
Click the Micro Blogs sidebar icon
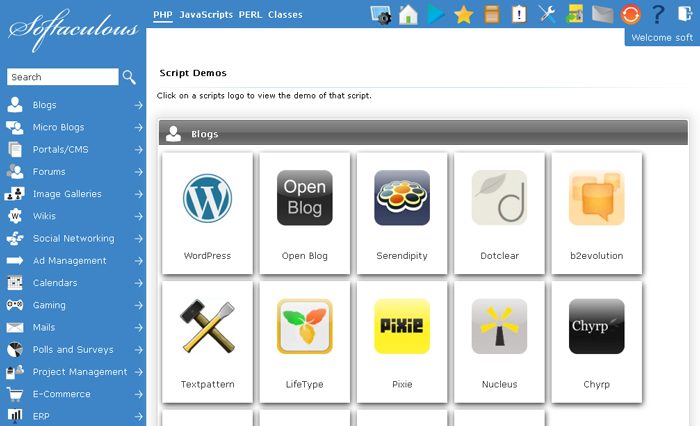15,127
